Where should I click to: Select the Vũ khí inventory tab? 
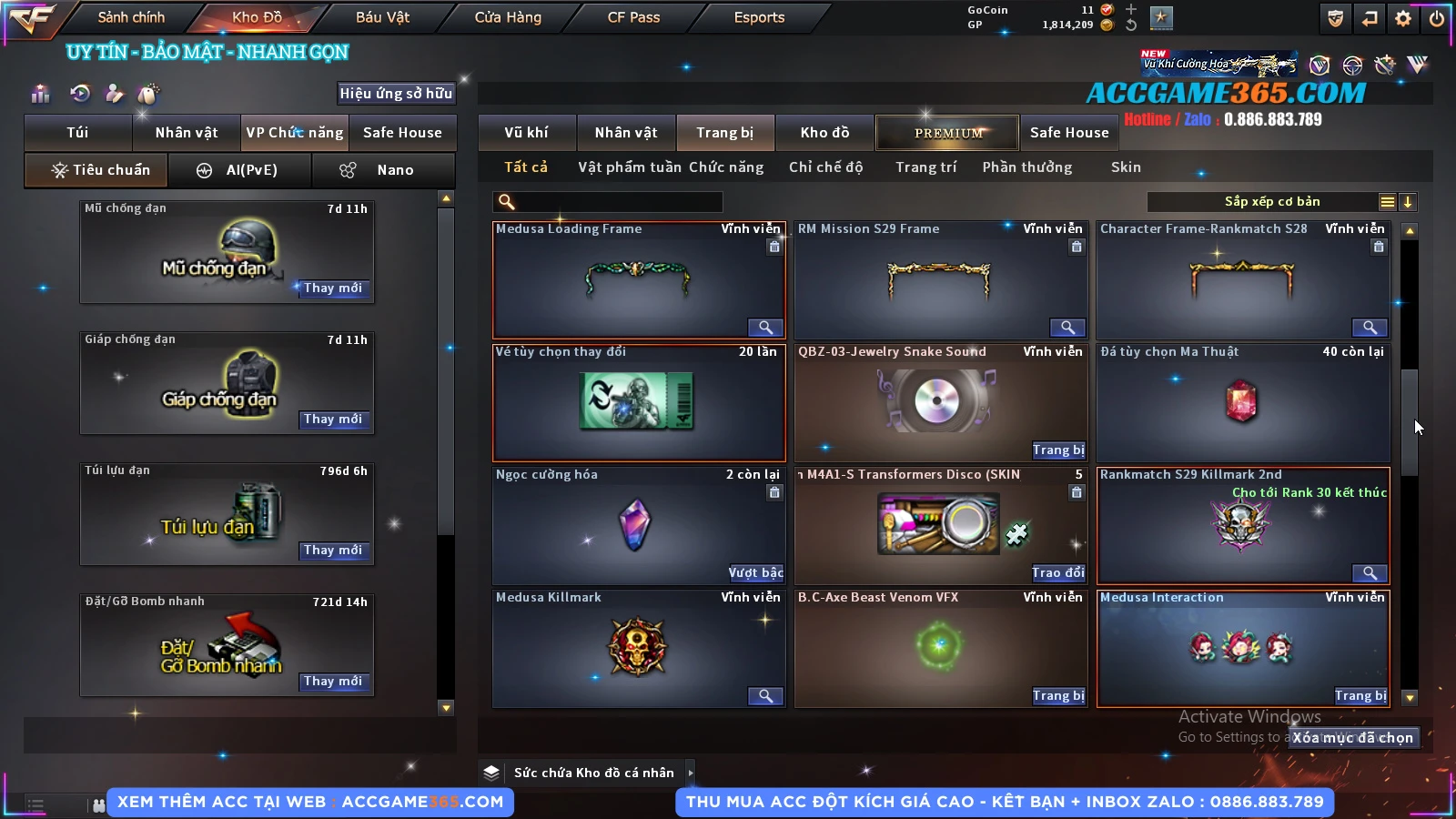click(527, 133)
